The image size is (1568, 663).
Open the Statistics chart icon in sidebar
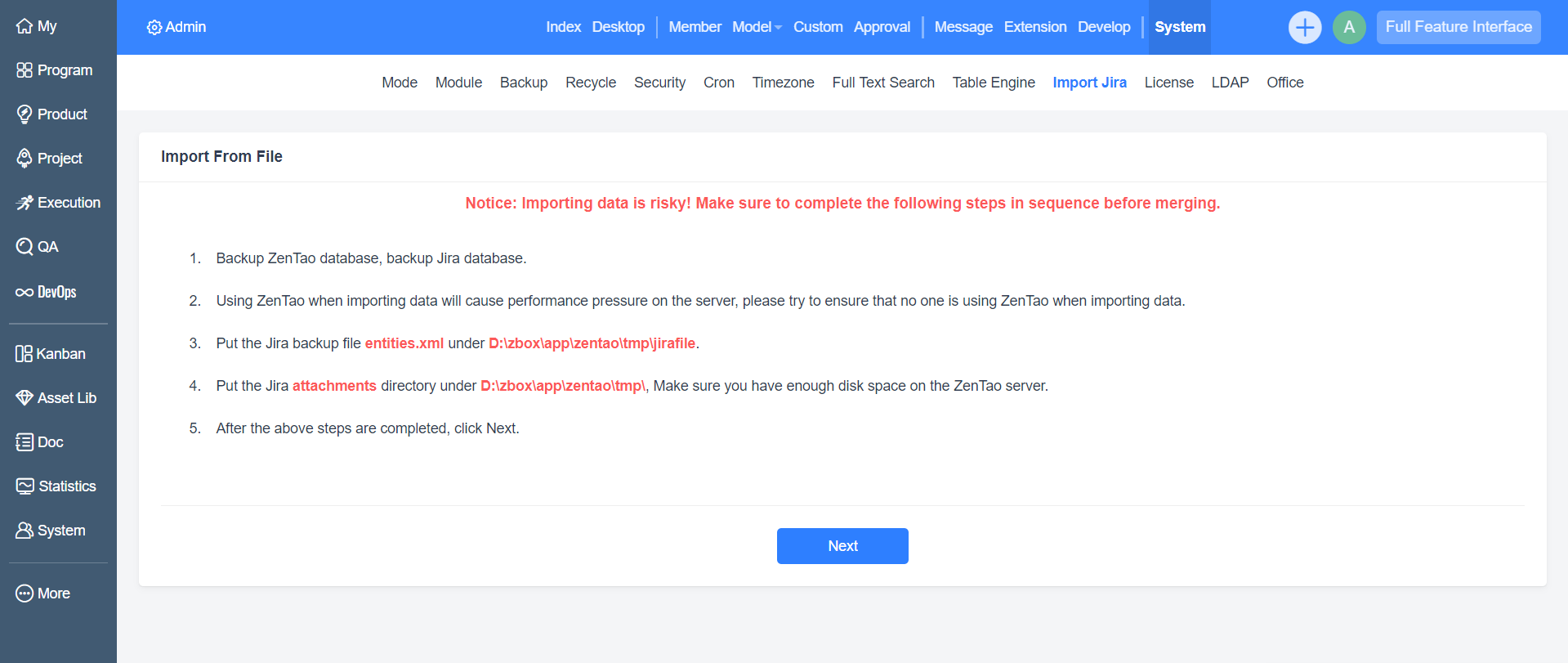click(25, 486)
